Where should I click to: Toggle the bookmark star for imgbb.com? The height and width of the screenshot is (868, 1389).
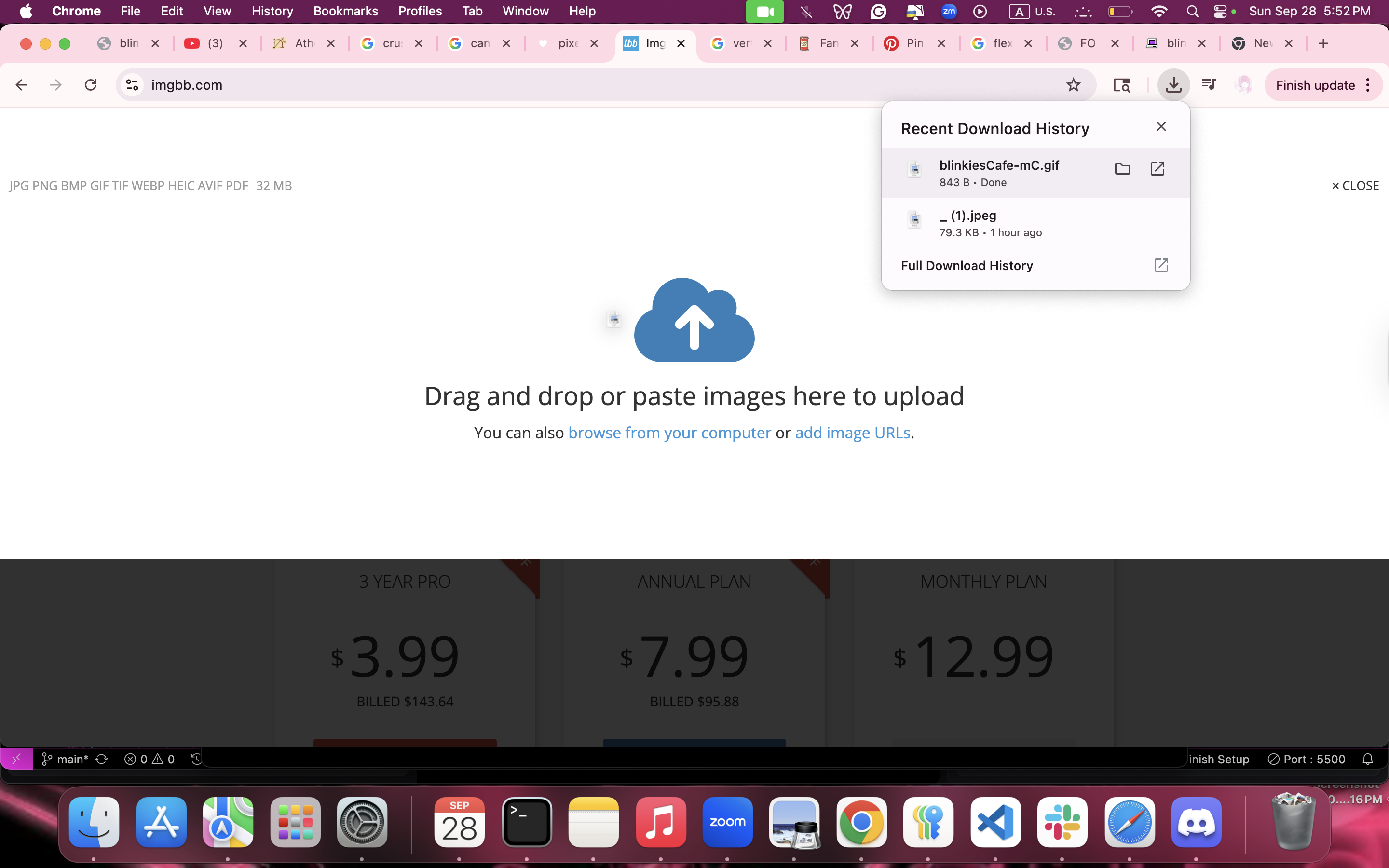(x=1073, y=84)
